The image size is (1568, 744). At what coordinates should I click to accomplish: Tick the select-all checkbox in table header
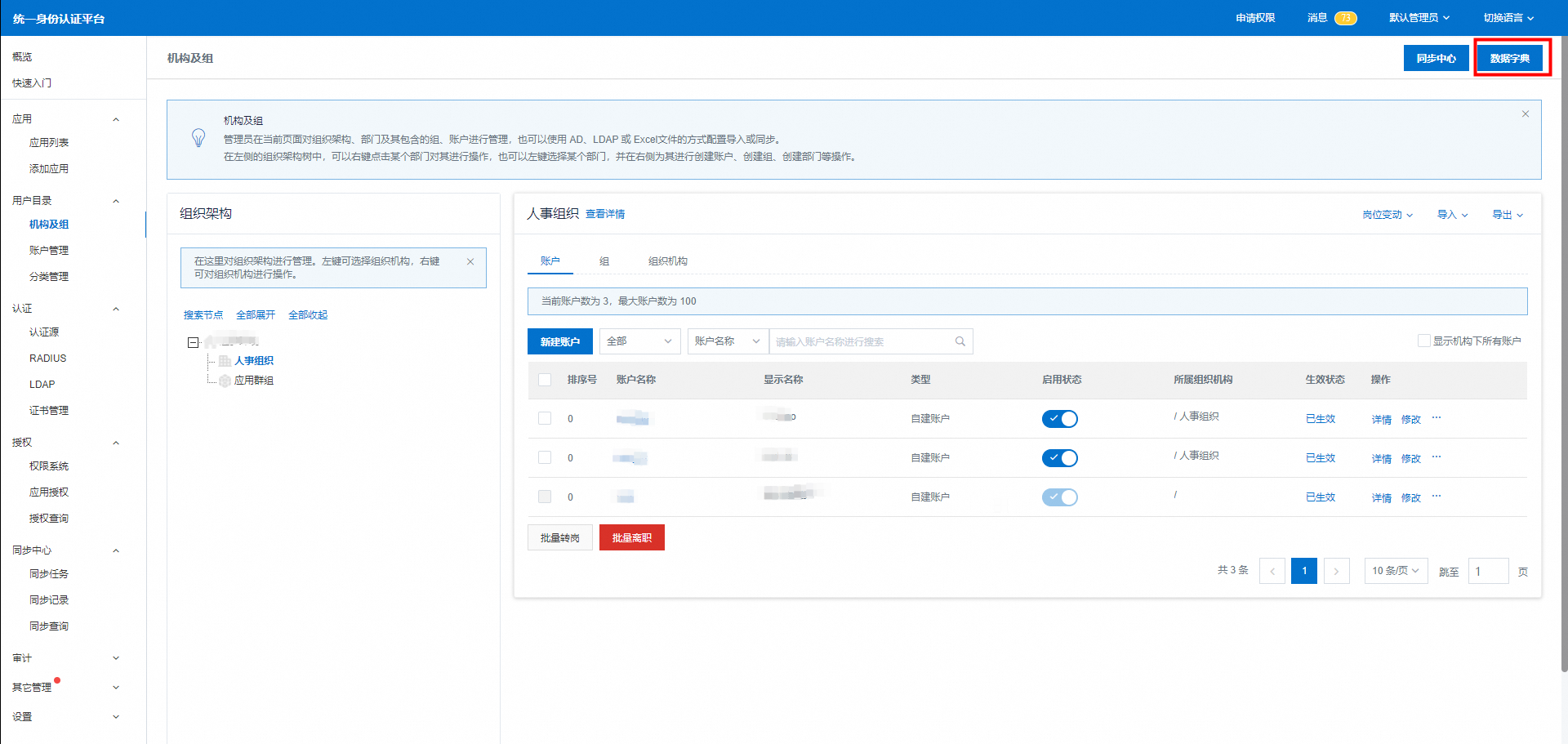[x=545, y=380]
